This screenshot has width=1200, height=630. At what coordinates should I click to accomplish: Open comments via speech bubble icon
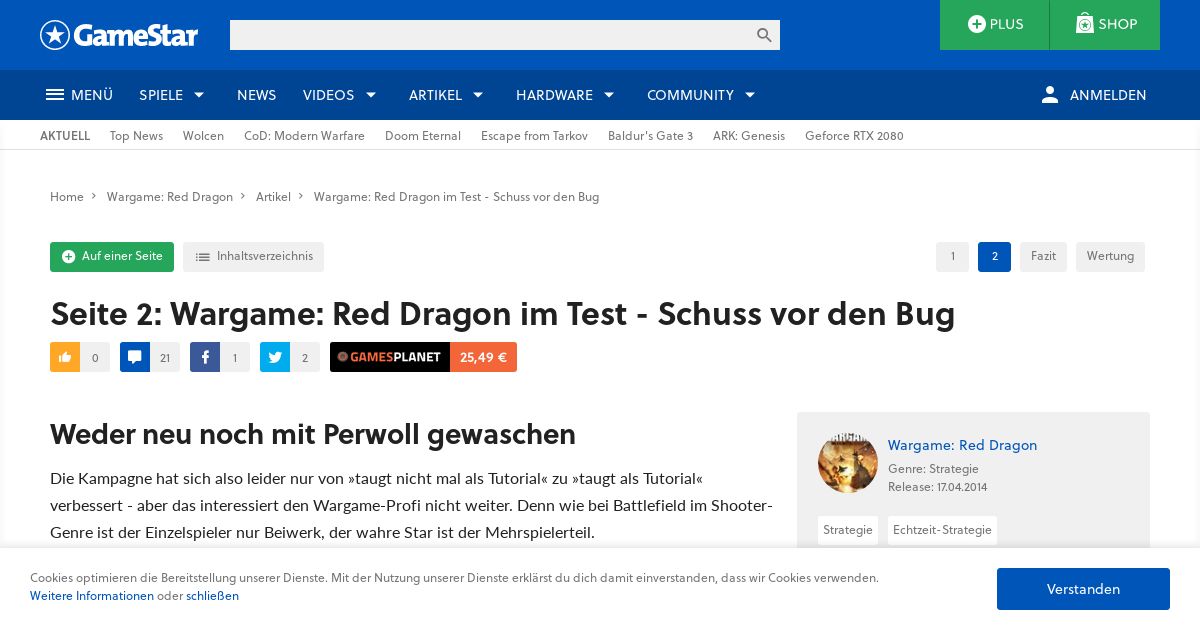pyautogui.click(x=135, y=357)
